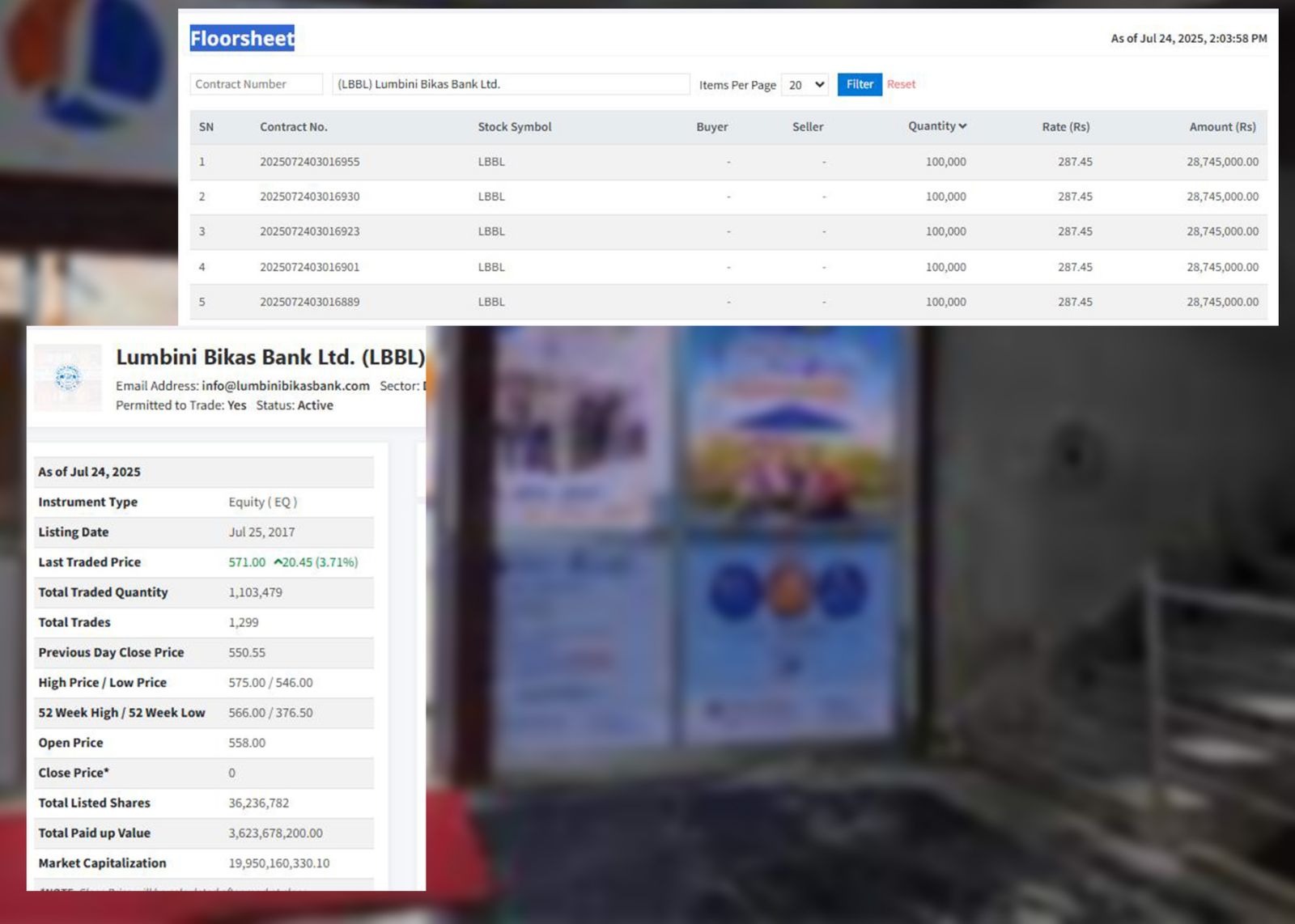
Task: Click the Floorsheet heading
Action: tap(242, 38)
